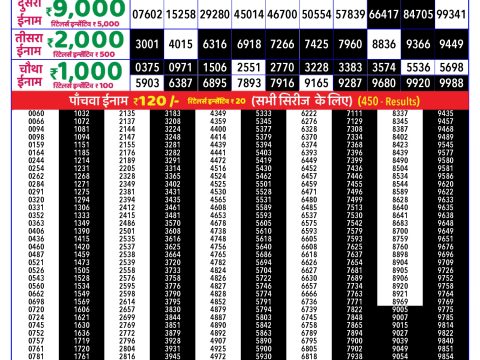Select the number 3228
The image size is (480, 360).
(317, 68)
